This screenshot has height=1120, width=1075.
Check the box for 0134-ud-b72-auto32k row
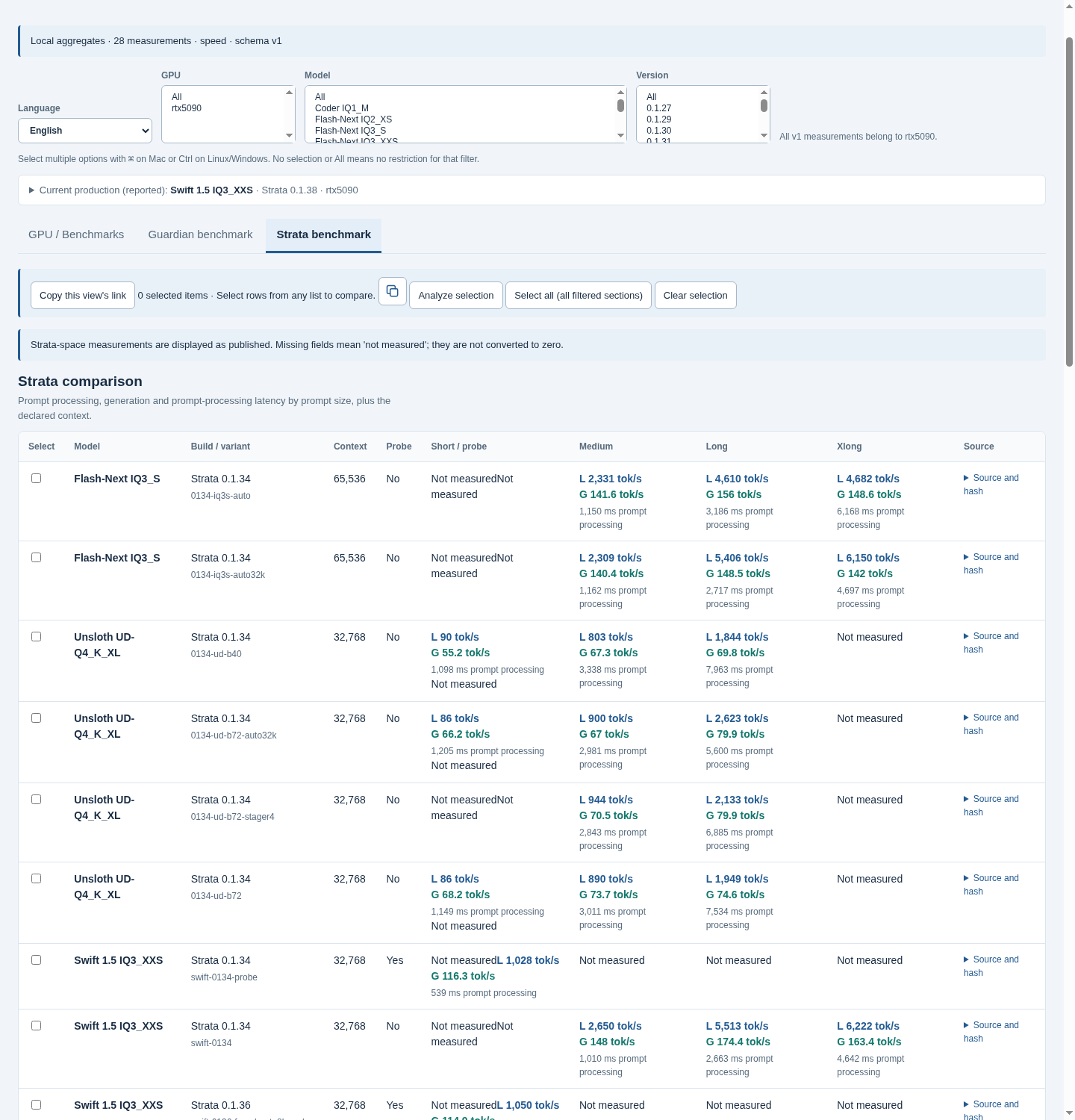tap(36, 718)
